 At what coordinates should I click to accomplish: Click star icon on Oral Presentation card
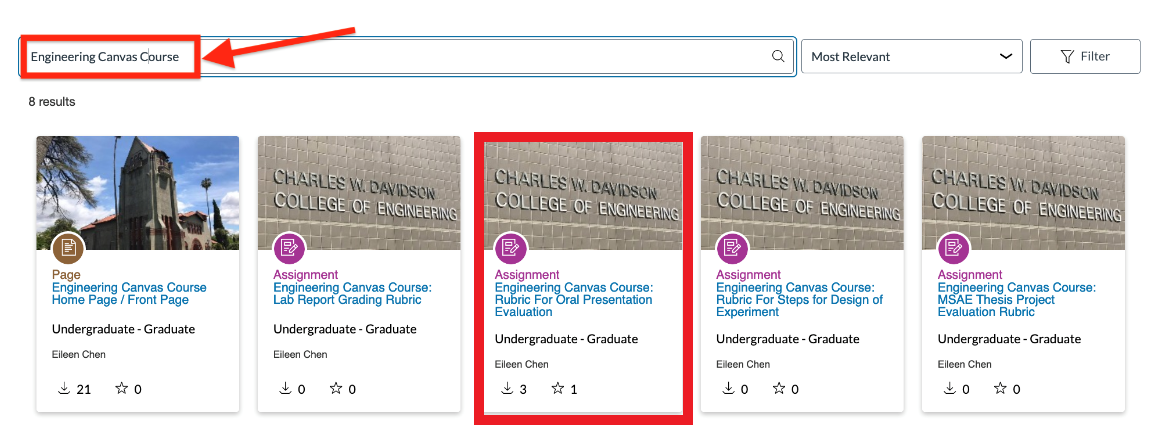click(x=557, y=388)
